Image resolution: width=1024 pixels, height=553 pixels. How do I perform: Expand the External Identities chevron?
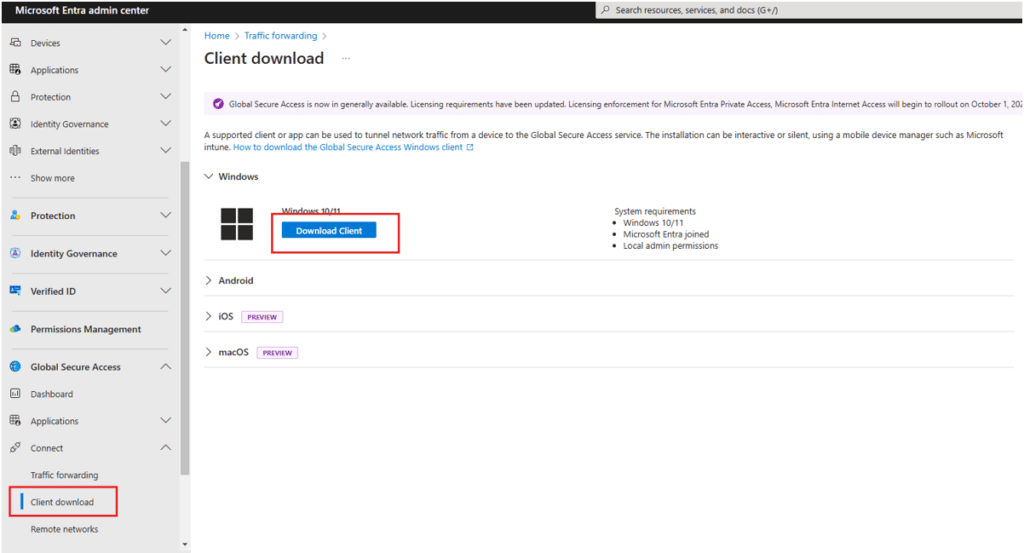coord(166,151)
